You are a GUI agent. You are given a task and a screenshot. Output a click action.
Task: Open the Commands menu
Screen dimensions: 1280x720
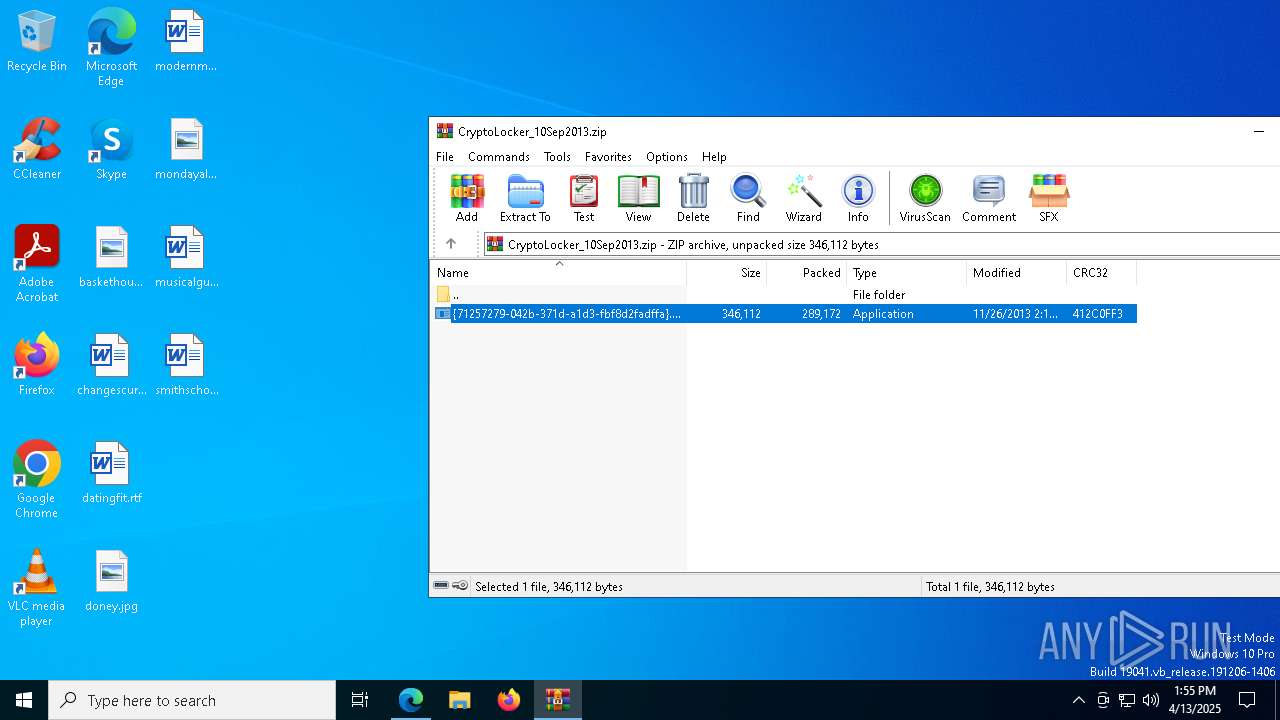499,157
